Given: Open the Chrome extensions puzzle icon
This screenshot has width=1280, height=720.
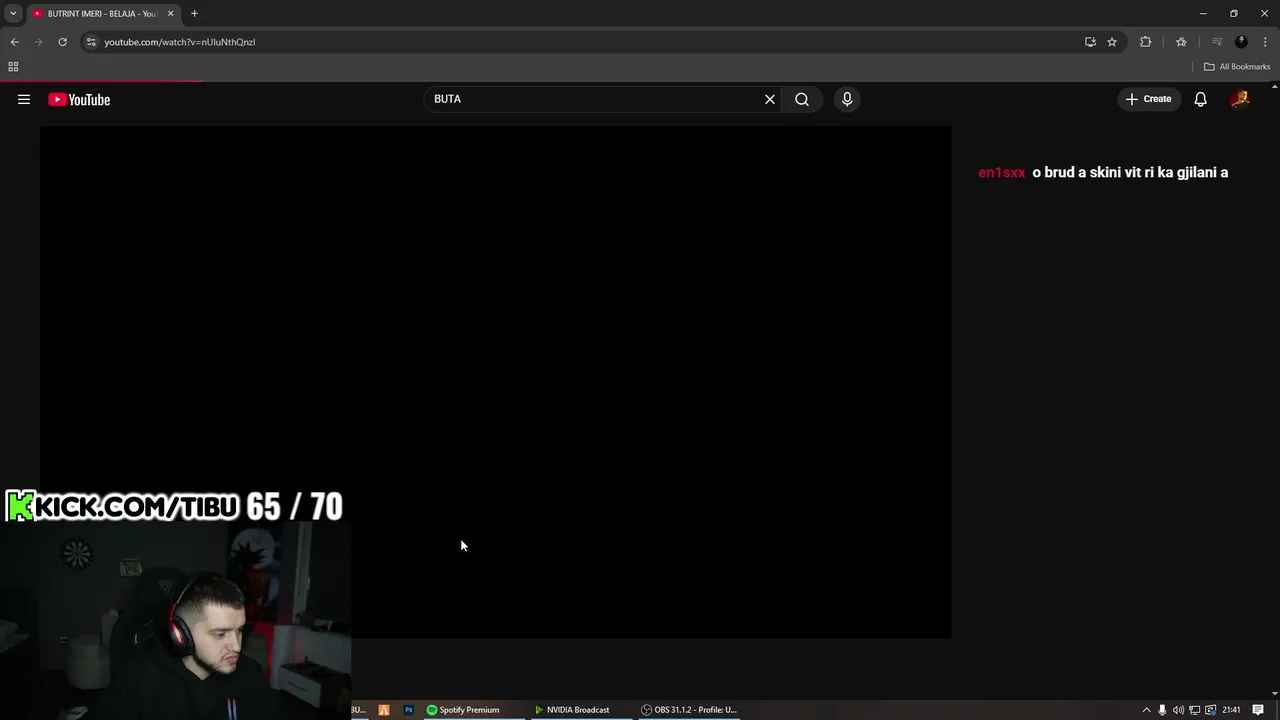Looking at the screenshot, I should (x=1146, y=42).
